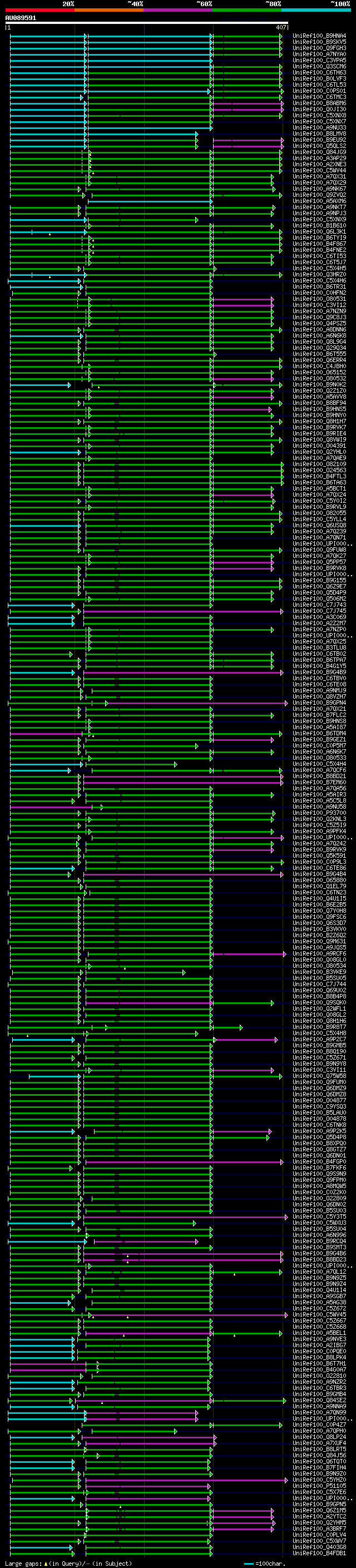
Task: Pick hit label UniRef100_A3C069
Action: coord(319,617)
